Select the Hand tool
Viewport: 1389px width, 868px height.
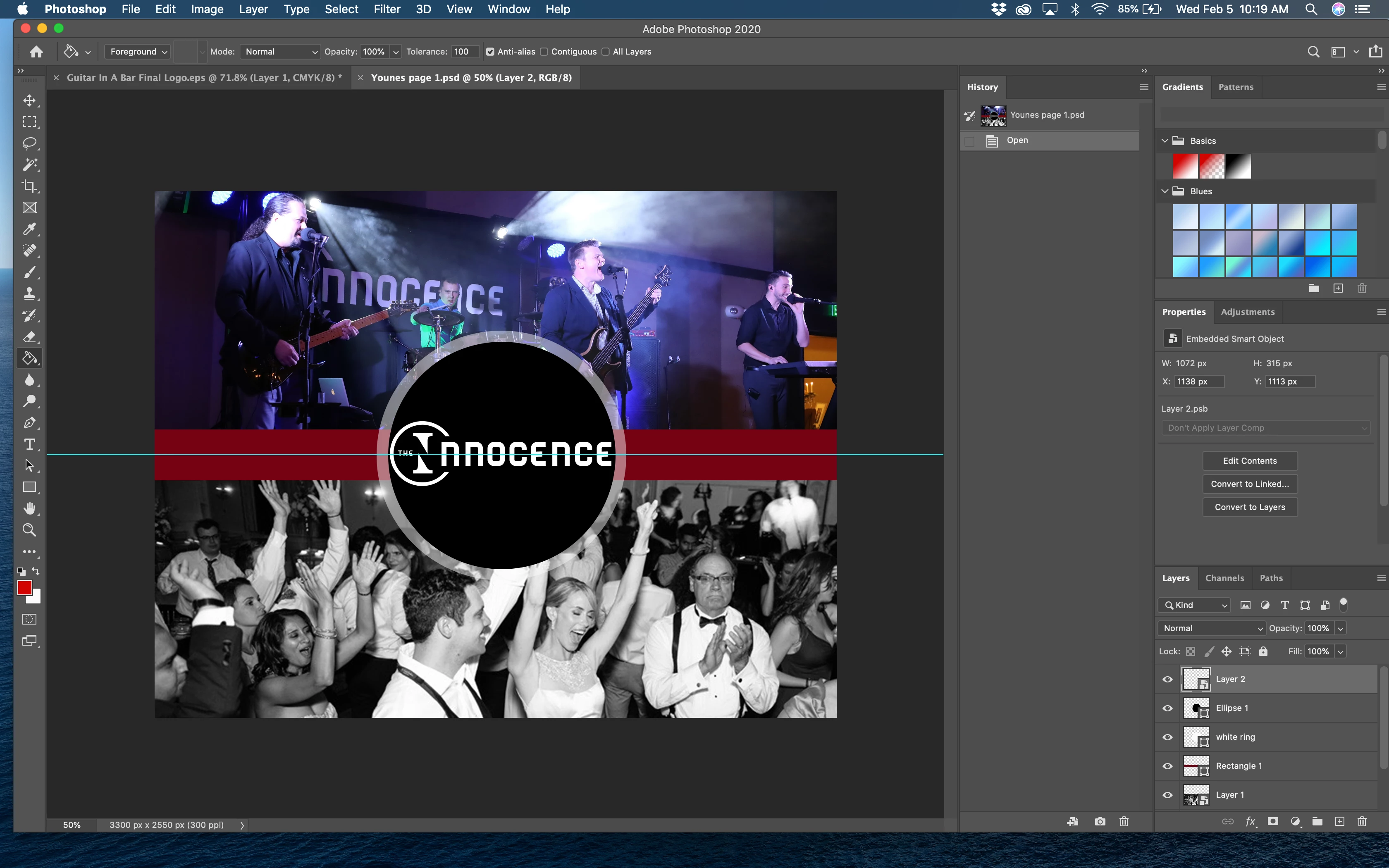pyautogui.click(x=29, y=509)
